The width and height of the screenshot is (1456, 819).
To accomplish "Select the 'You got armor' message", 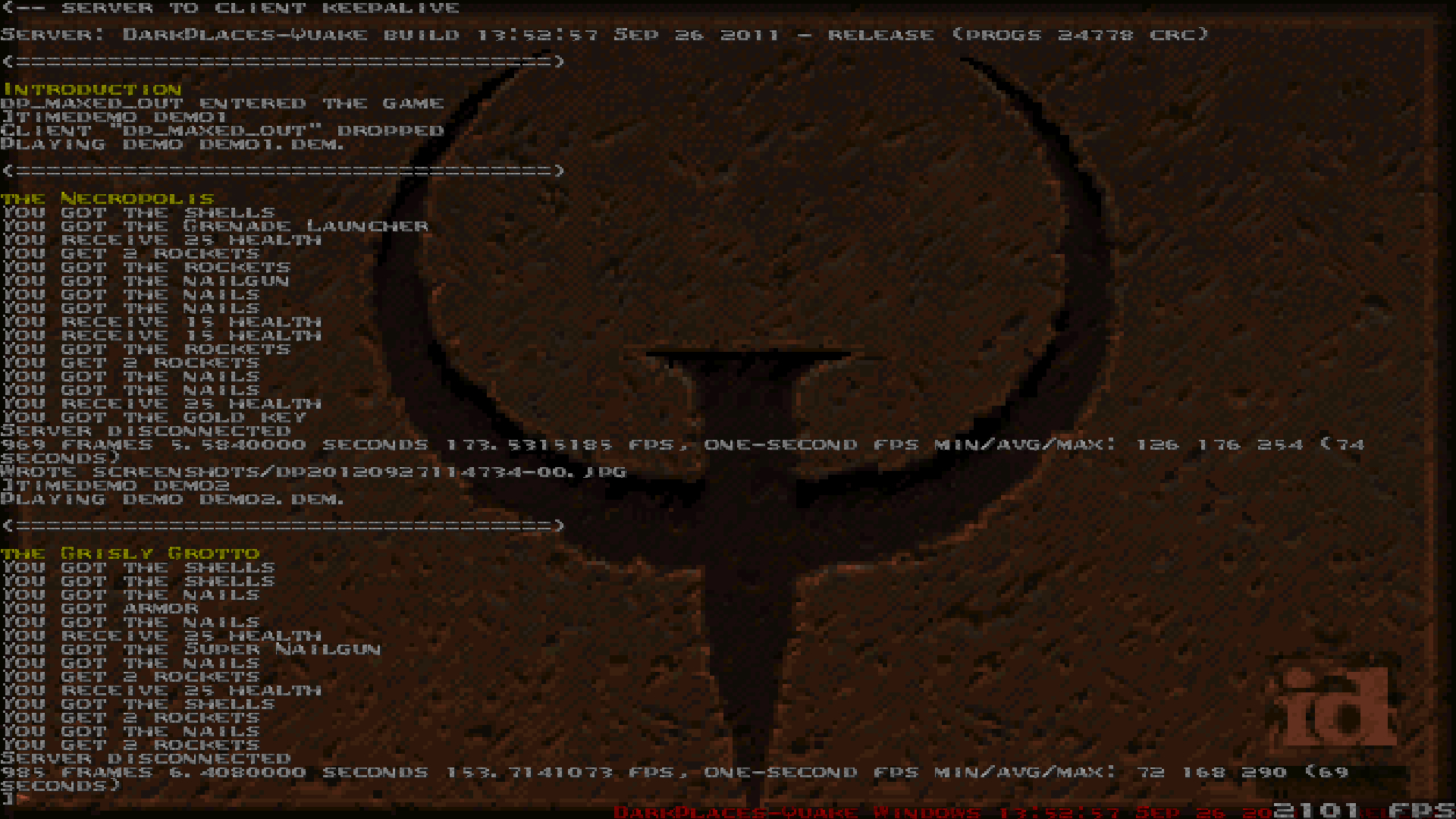I will click(99, 608).
